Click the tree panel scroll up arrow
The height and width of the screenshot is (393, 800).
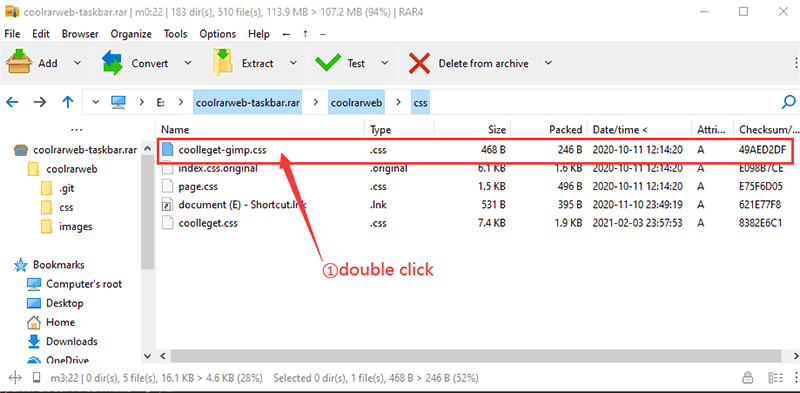point(147,150)
